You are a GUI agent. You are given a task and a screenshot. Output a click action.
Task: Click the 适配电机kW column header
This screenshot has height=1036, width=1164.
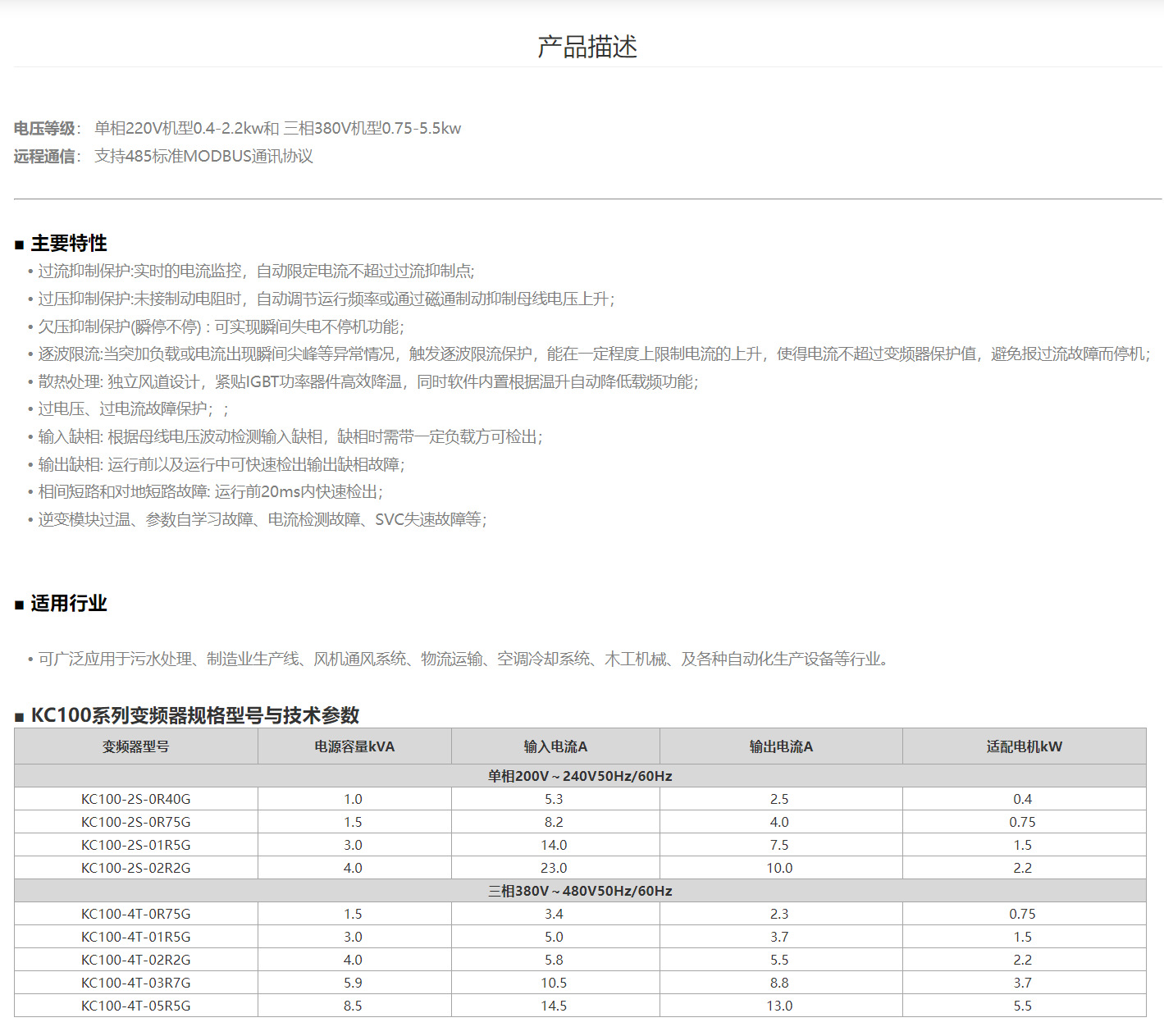point(1024,746)
